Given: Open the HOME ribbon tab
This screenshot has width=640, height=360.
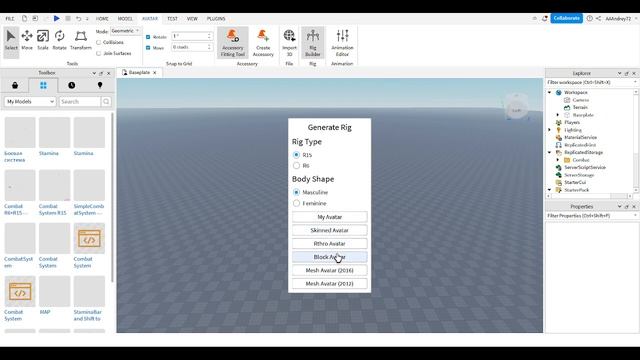Looking at the screenshot, I should [102, 19].
